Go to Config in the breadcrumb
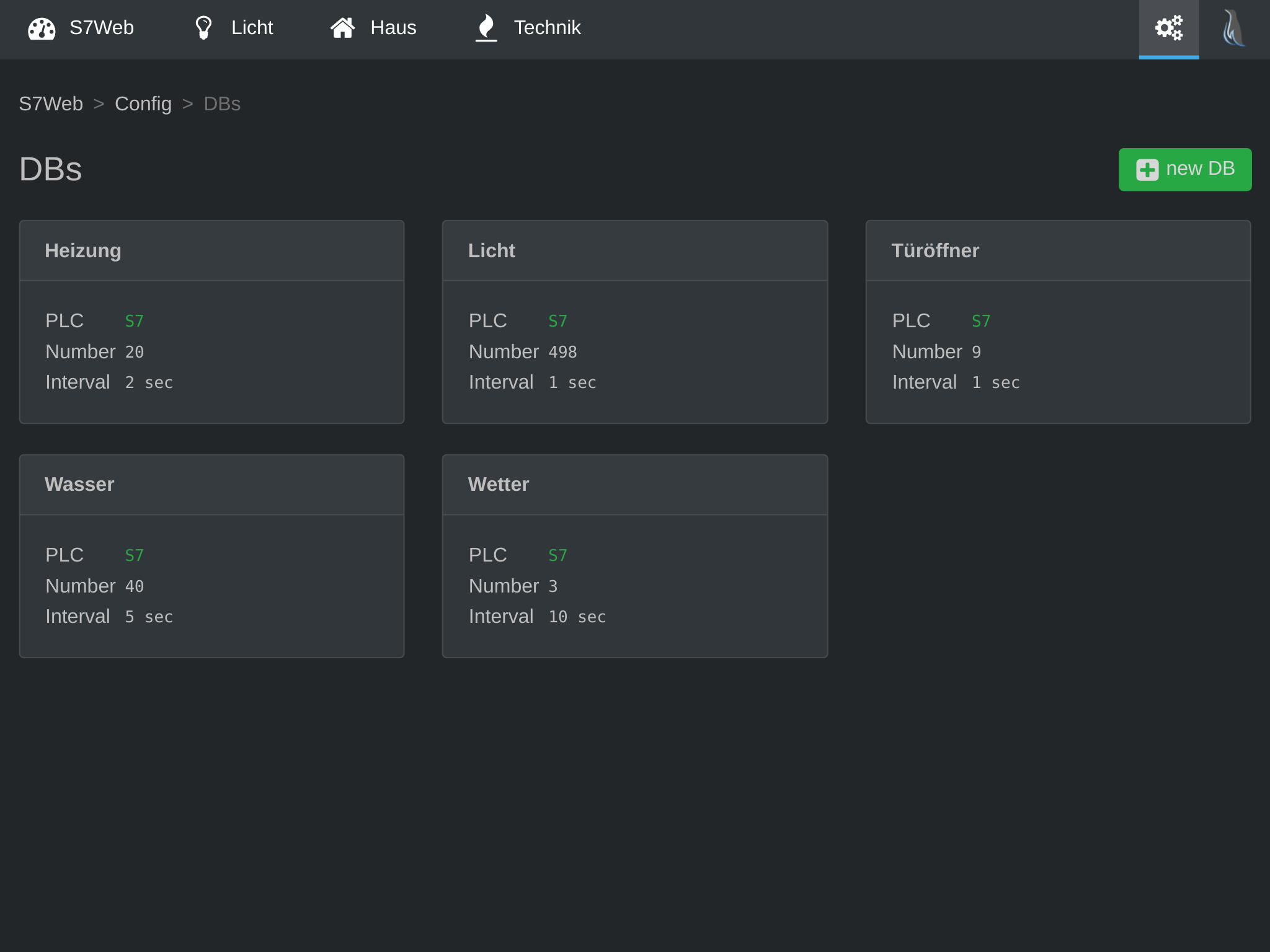 [x=143, y=104]
